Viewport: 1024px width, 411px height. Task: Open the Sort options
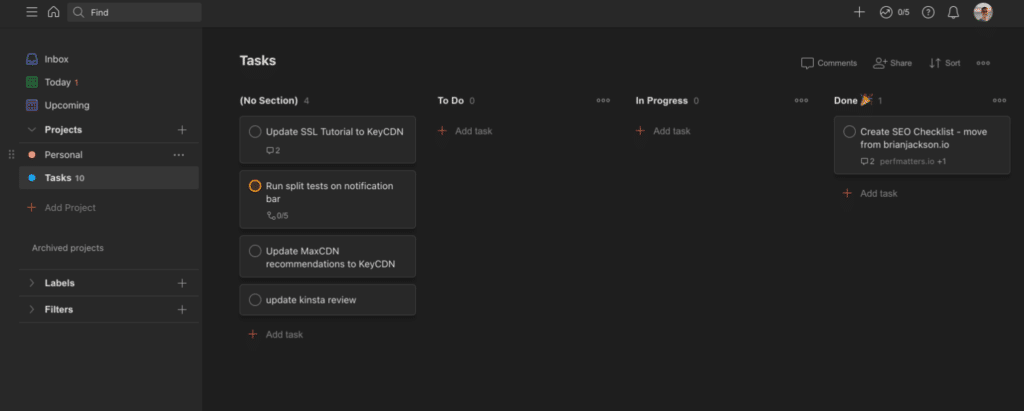(x=944, y=63)
